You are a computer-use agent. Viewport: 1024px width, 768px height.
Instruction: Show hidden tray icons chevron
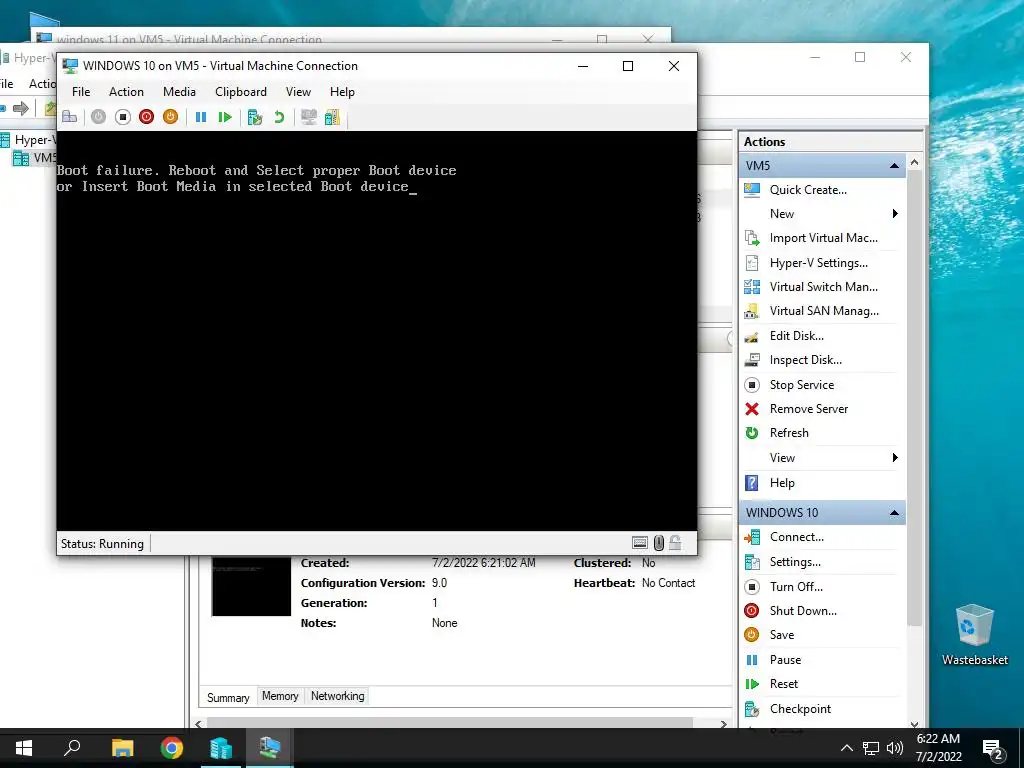[x=846, y=748]
